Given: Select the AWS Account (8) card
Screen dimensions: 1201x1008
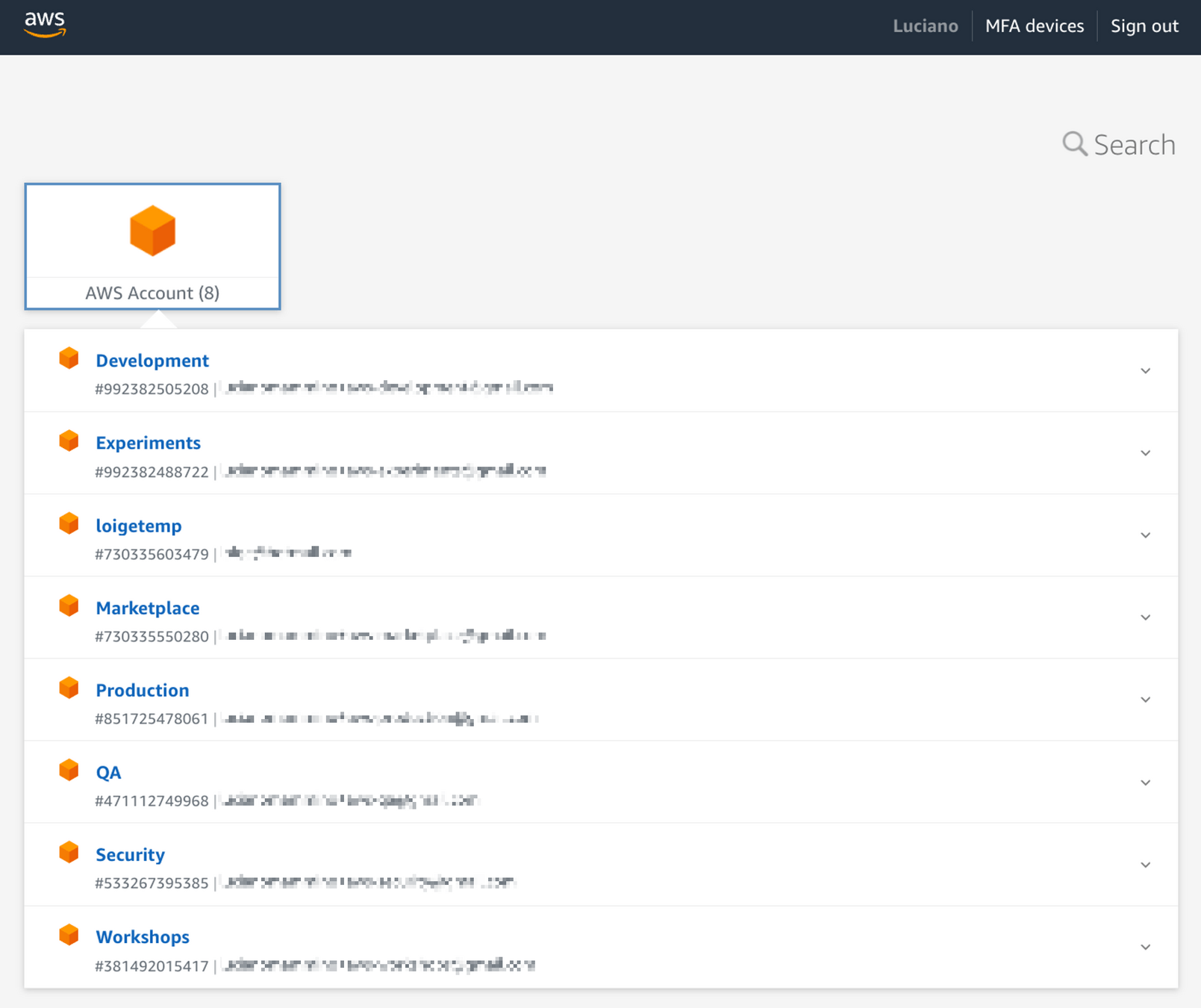Looking at the screenshot, I should coord(152,246).
